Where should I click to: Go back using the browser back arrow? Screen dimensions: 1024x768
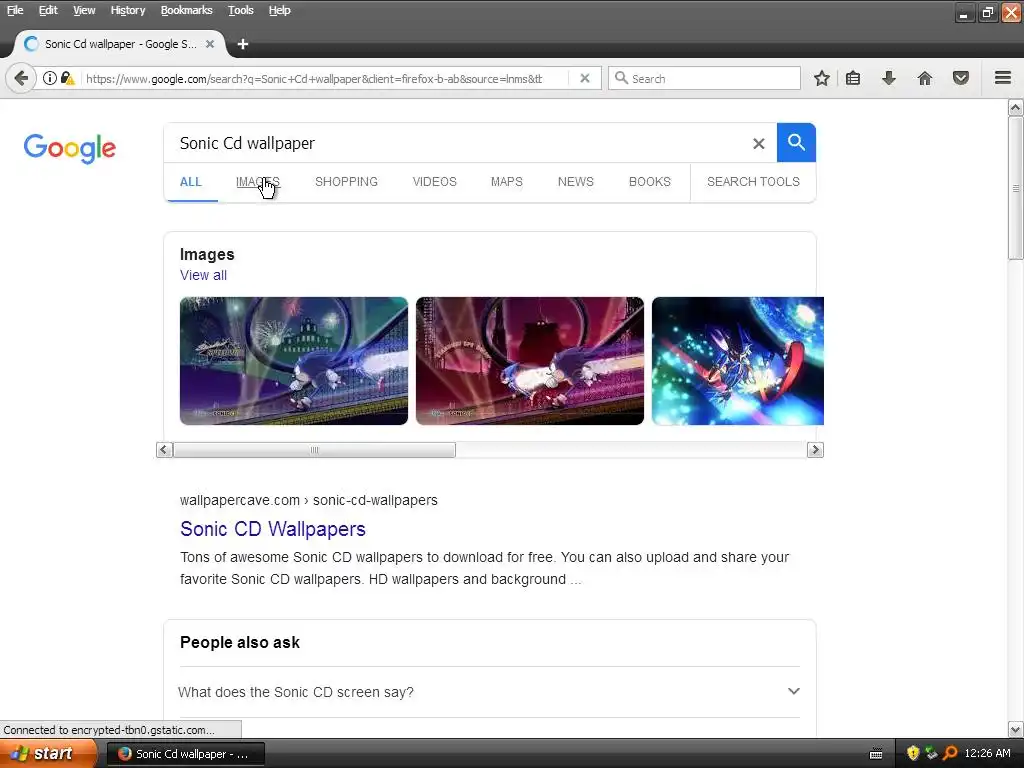[21, 78]
